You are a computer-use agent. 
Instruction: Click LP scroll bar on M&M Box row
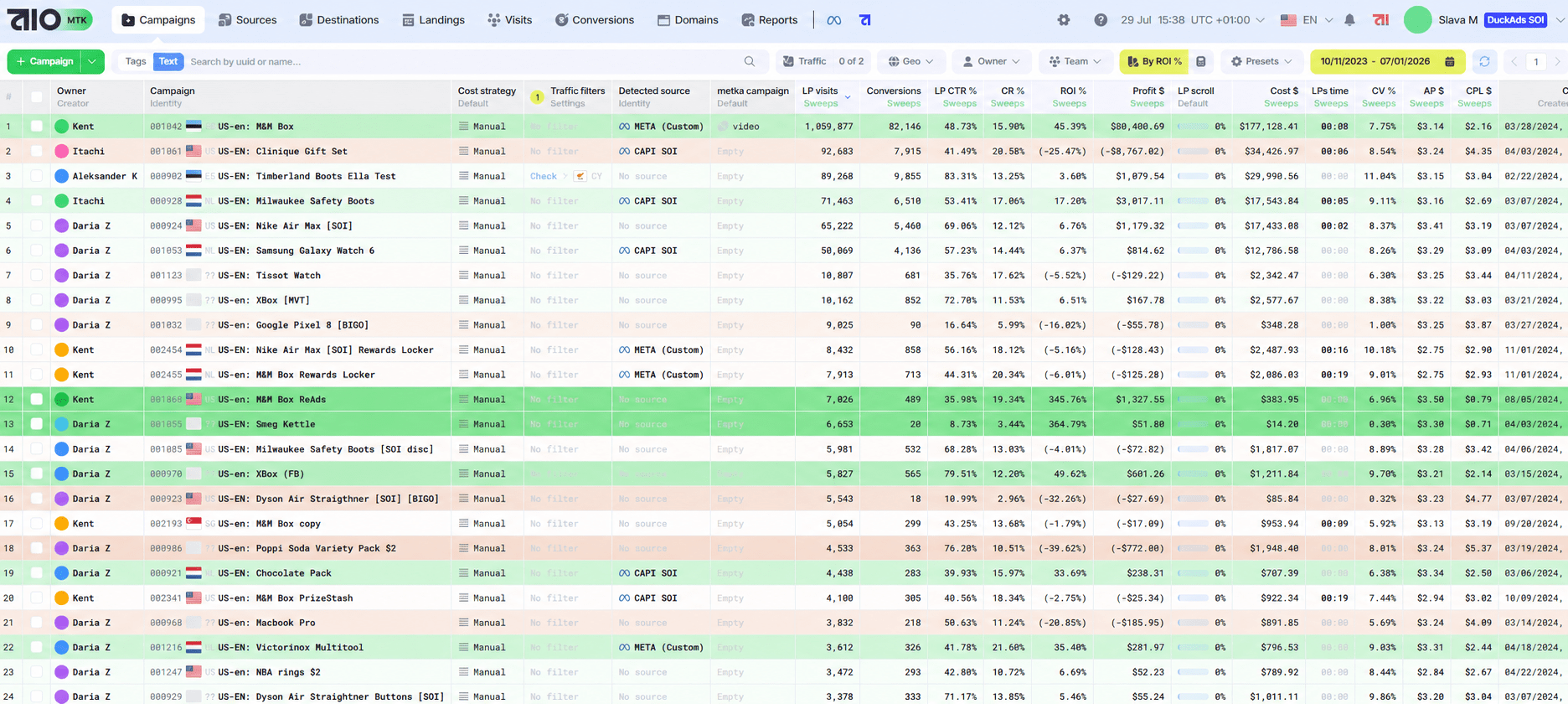(x=1193, y=127)
